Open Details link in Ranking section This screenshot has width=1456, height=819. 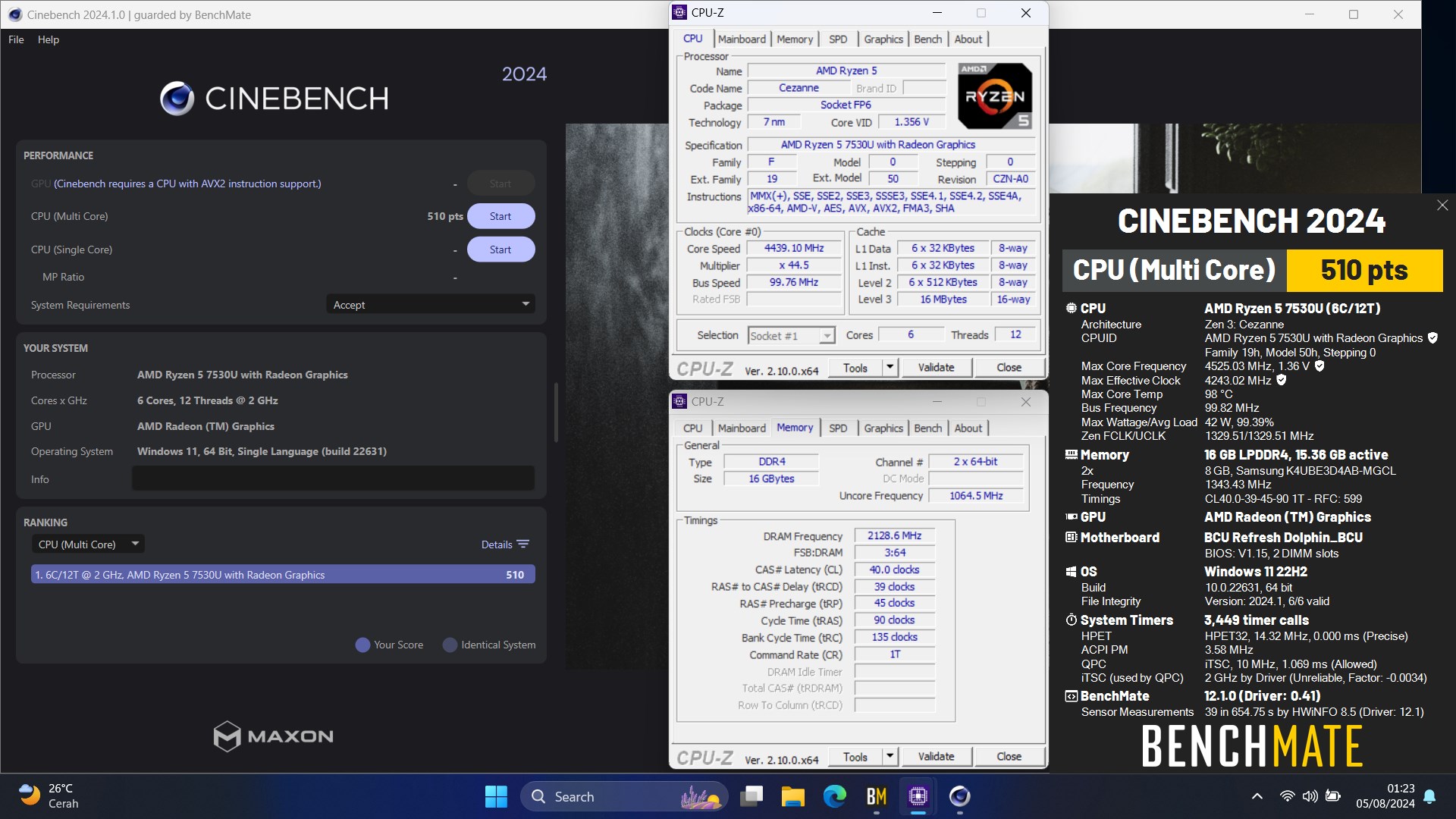click(x=497, y=544)
